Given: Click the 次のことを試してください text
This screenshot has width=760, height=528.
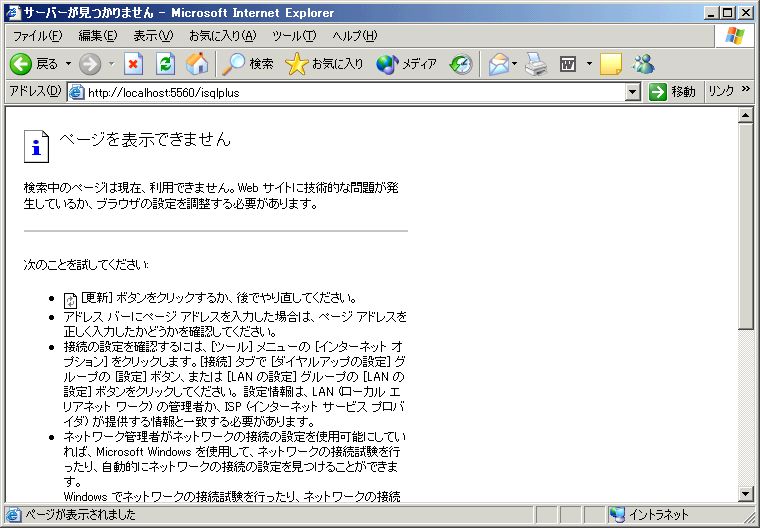Looking at the screenshot, I should coord(86,265).
